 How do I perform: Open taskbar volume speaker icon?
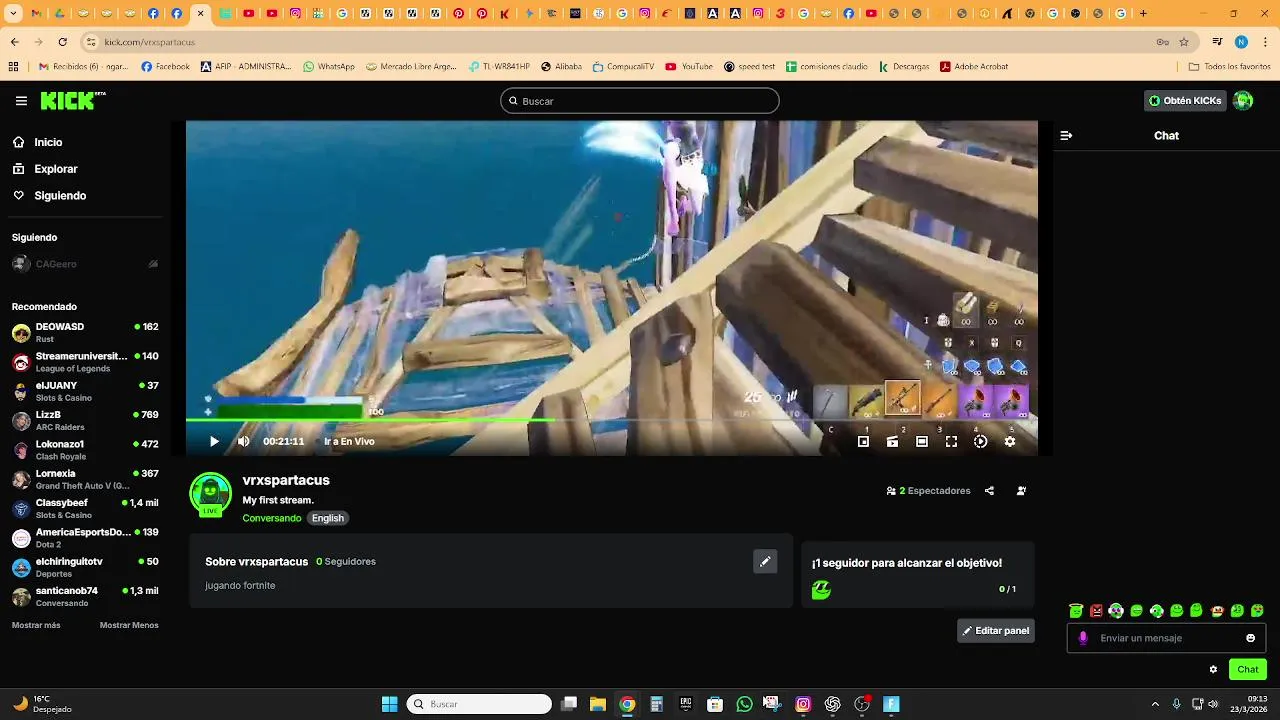[1213, 704]
